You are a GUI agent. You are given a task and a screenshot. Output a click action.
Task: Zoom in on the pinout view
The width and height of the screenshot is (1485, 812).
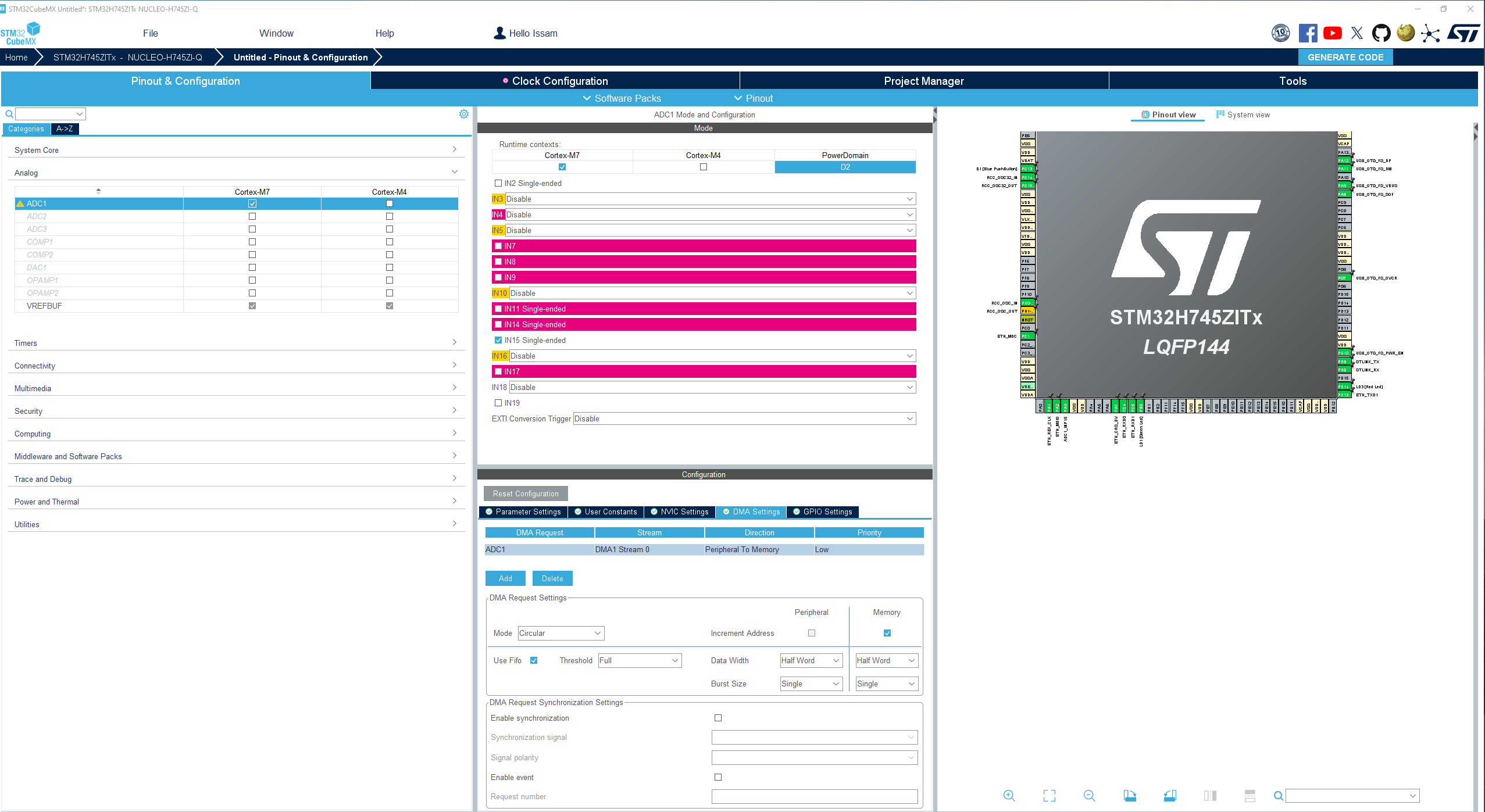1009,796
